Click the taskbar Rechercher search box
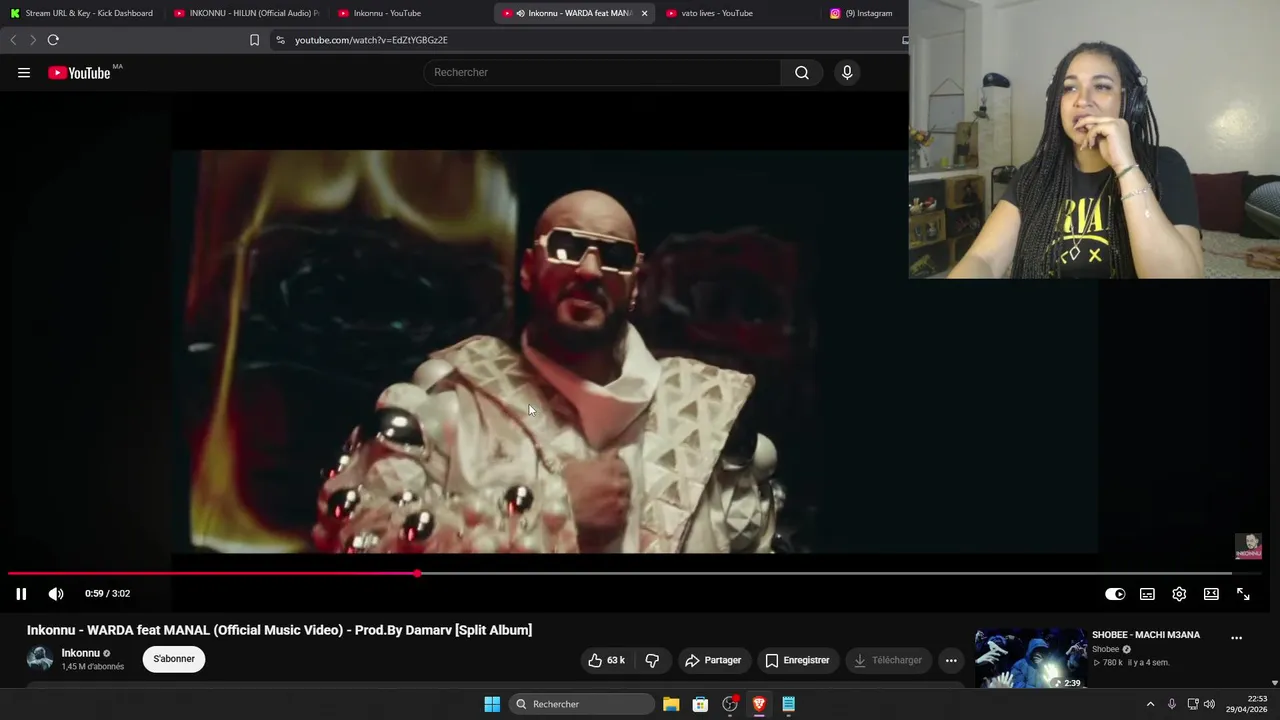Image resolution: width=1280 pixels, height=720 pixels. 582,704
